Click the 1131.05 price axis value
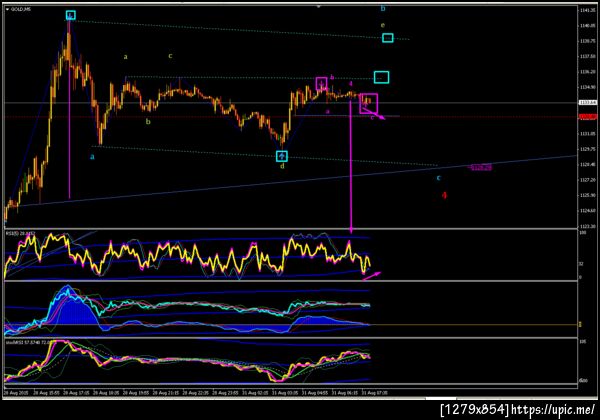The height and width of the screenshot is (420, 600). pos(587,133)
